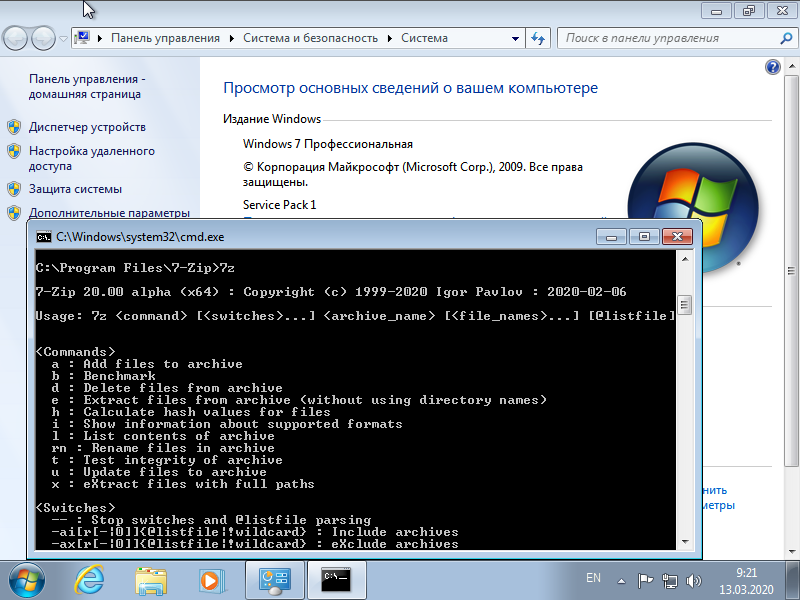Minimize the cmd.exe window
The image size is (800, 600).
tap(611, 237)
